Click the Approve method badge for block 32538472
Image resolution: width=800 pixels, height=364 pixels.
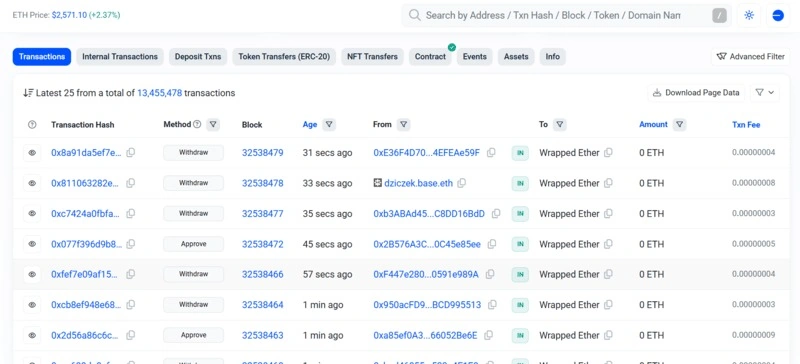tap(193, 244)
